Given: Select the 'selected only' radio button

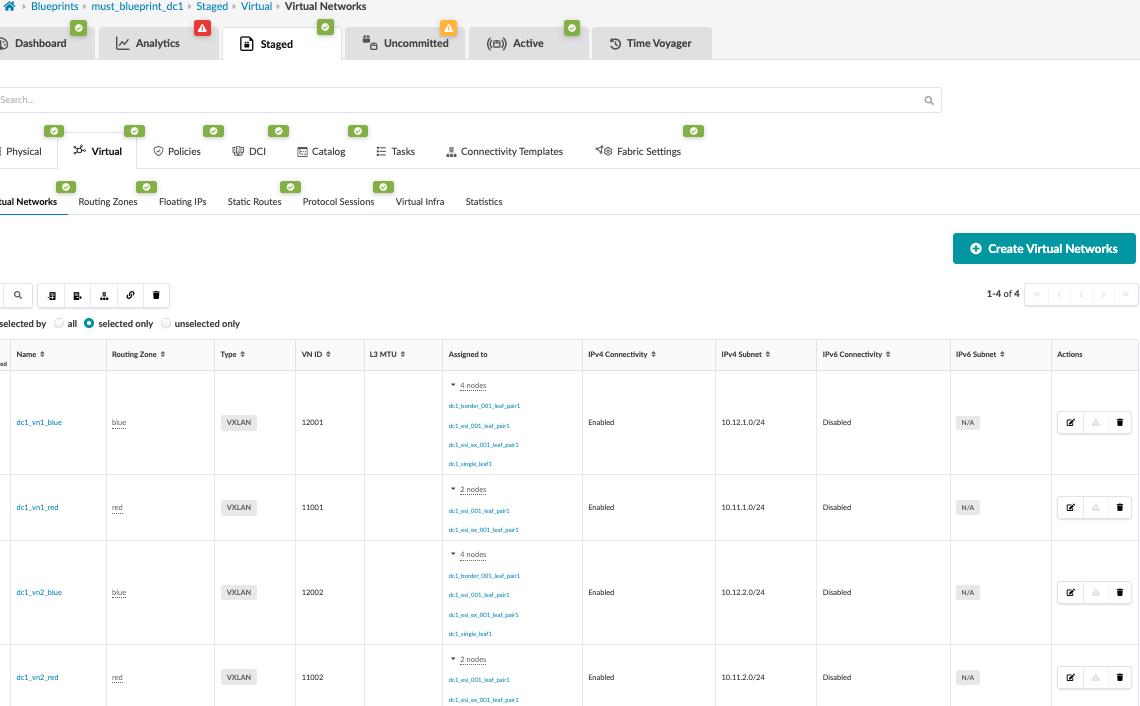Looking at the screenshot, I should pyautogui.click(x=90, y=323).
